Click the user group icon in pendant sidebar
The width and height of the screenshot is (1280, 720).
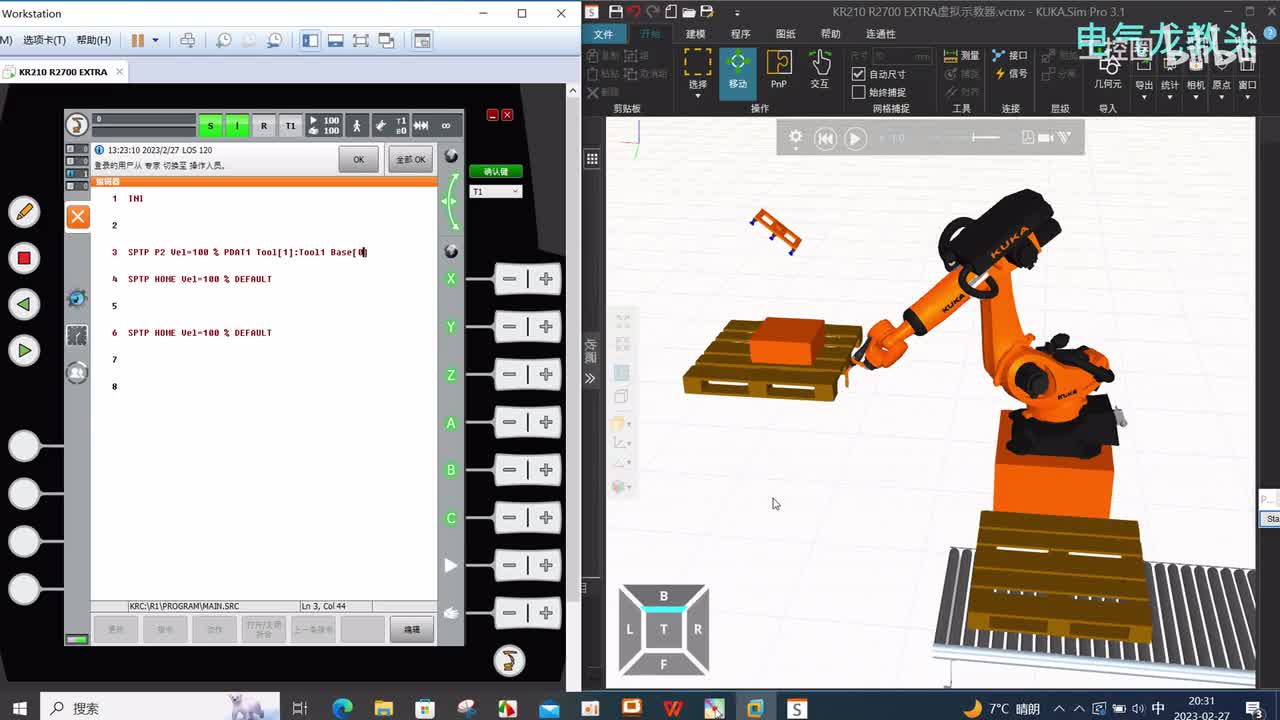[77, 373]
